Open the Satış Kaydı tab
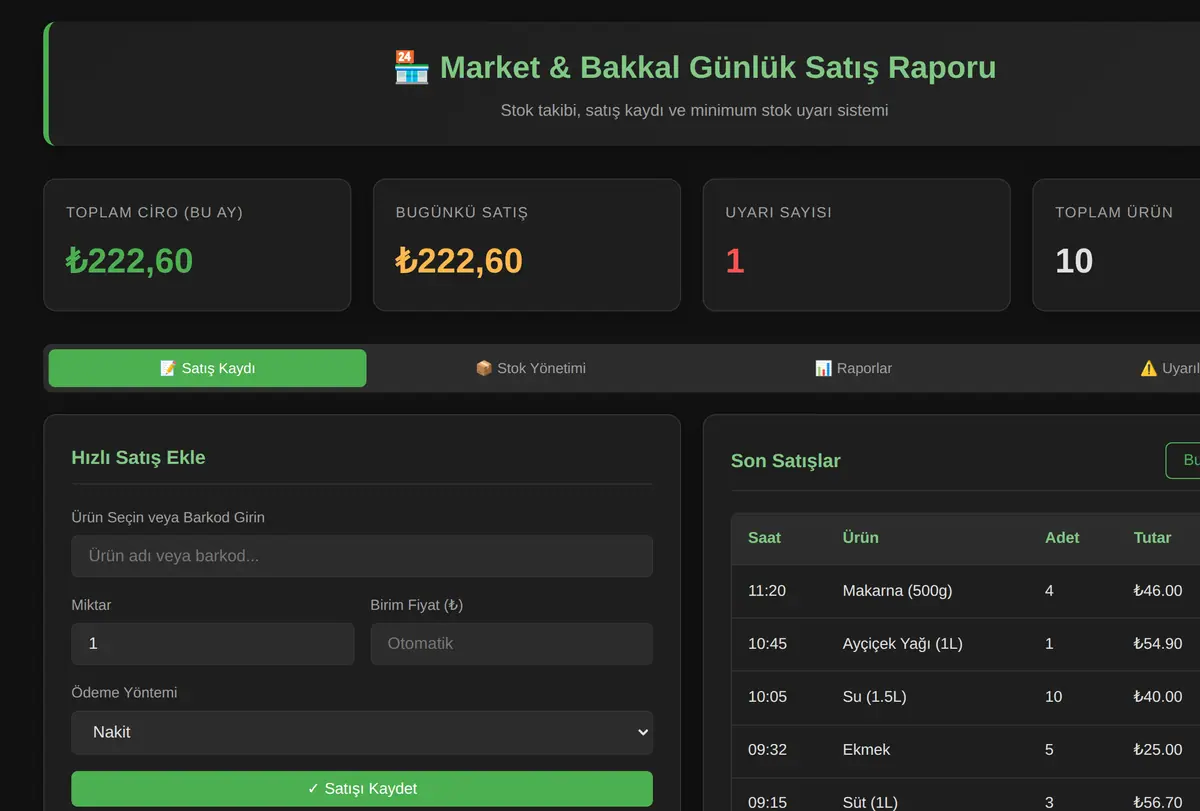The height and width of the screenshot is (811, 1200). (x=207, y=368)
